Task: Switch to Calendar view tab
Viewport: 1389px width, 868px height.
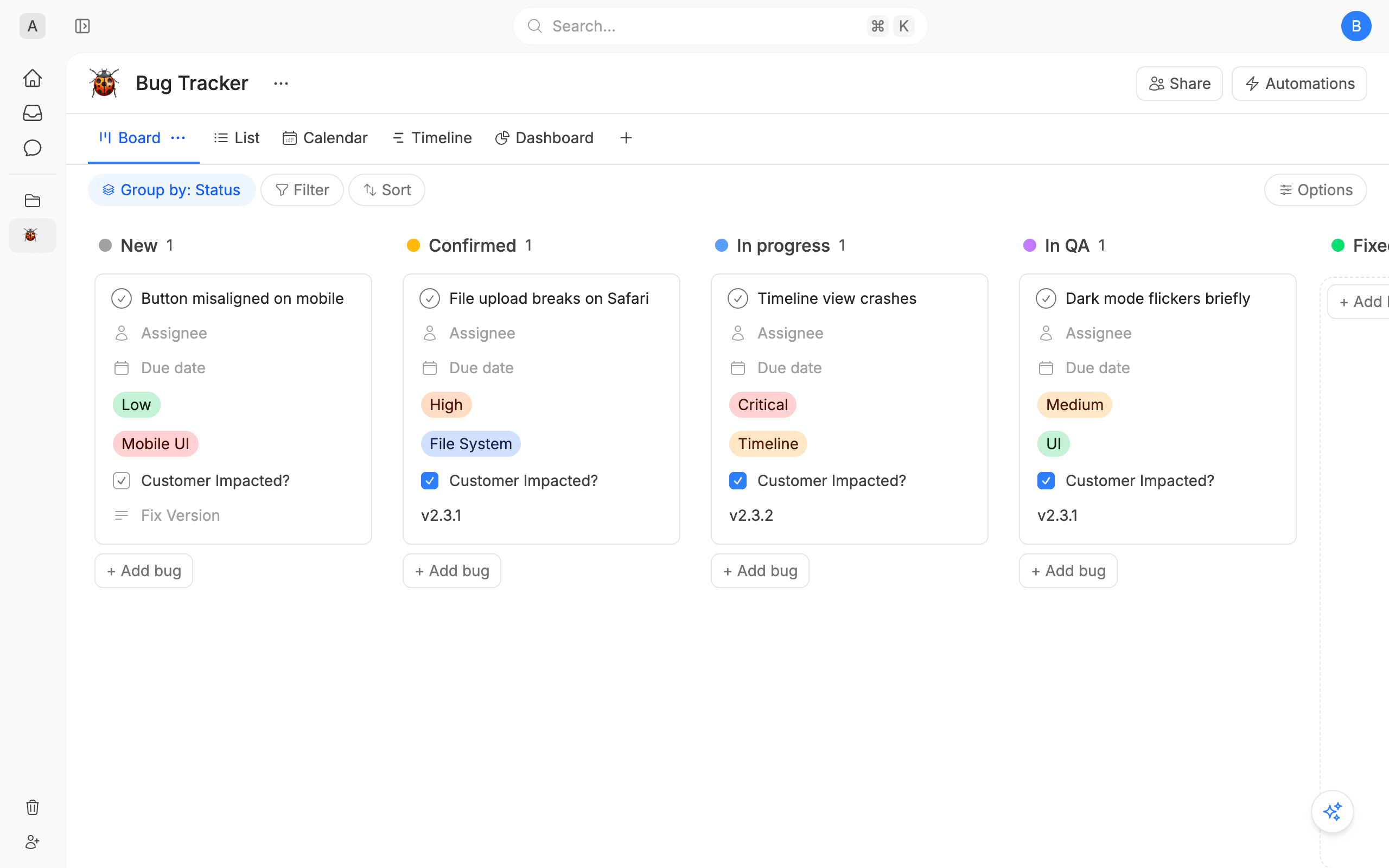Action: click(325, 138)
